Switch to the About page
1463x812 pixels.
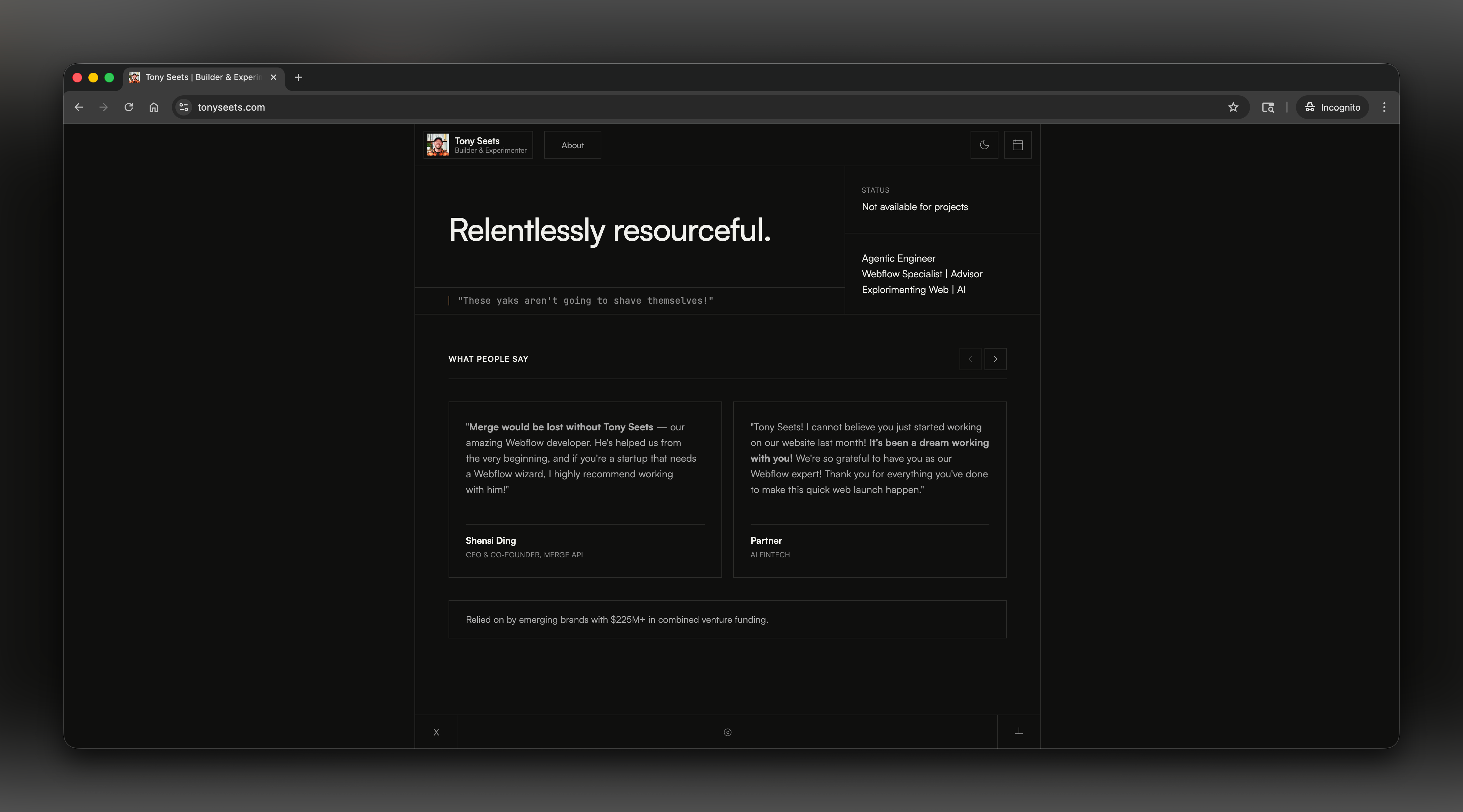572,145
